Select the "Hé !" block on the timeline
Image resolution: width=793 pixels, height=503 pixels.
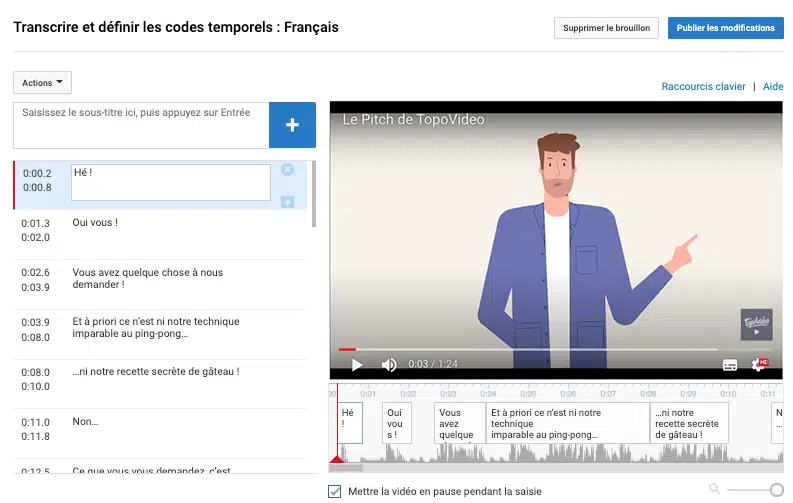tap(350, 423)
